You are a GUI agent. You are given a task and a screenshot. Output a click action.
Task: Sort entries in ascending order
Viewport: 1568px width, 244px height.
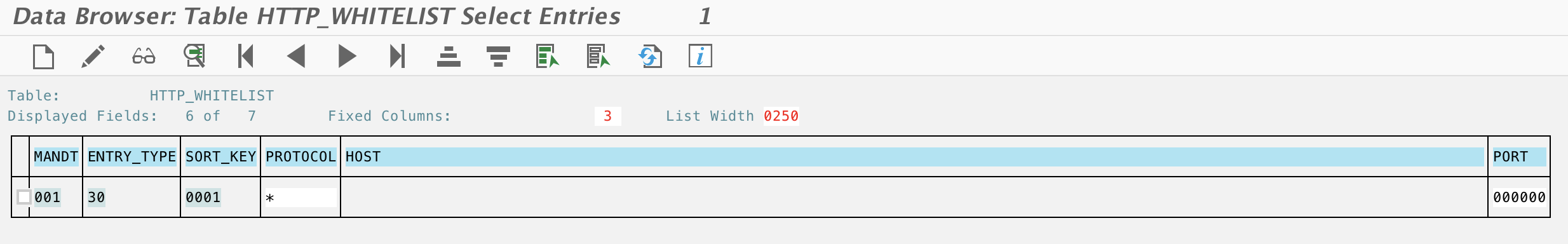pos(449,56)
